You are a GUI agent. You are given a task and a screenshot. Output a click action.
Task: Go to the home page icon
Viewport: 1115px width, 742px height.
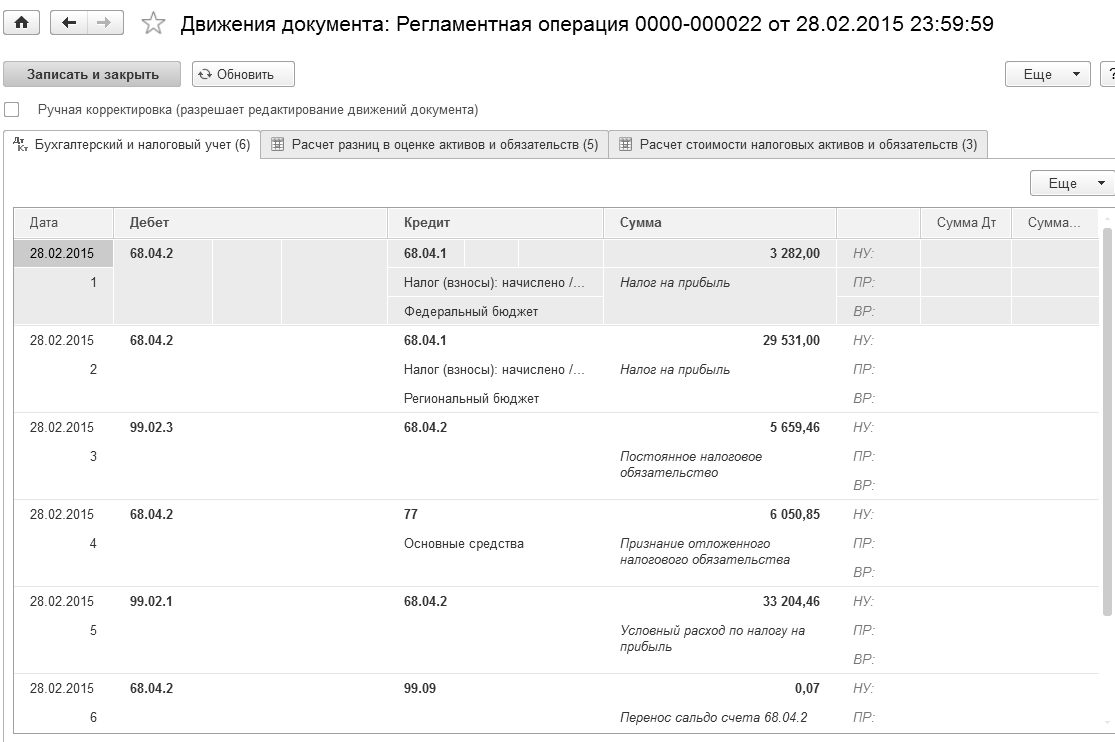click(21, 23)
